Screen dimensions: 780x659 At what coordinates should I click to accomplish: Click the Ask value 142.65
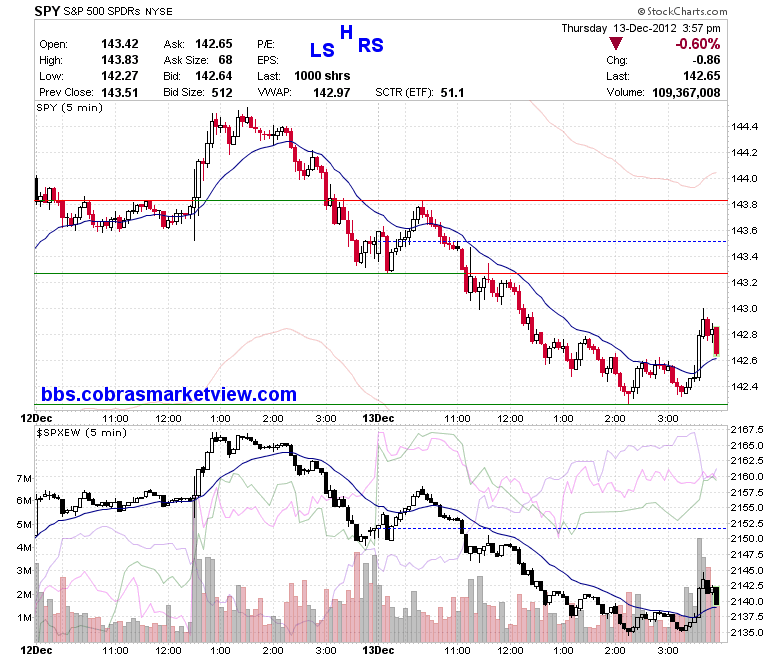213,44
